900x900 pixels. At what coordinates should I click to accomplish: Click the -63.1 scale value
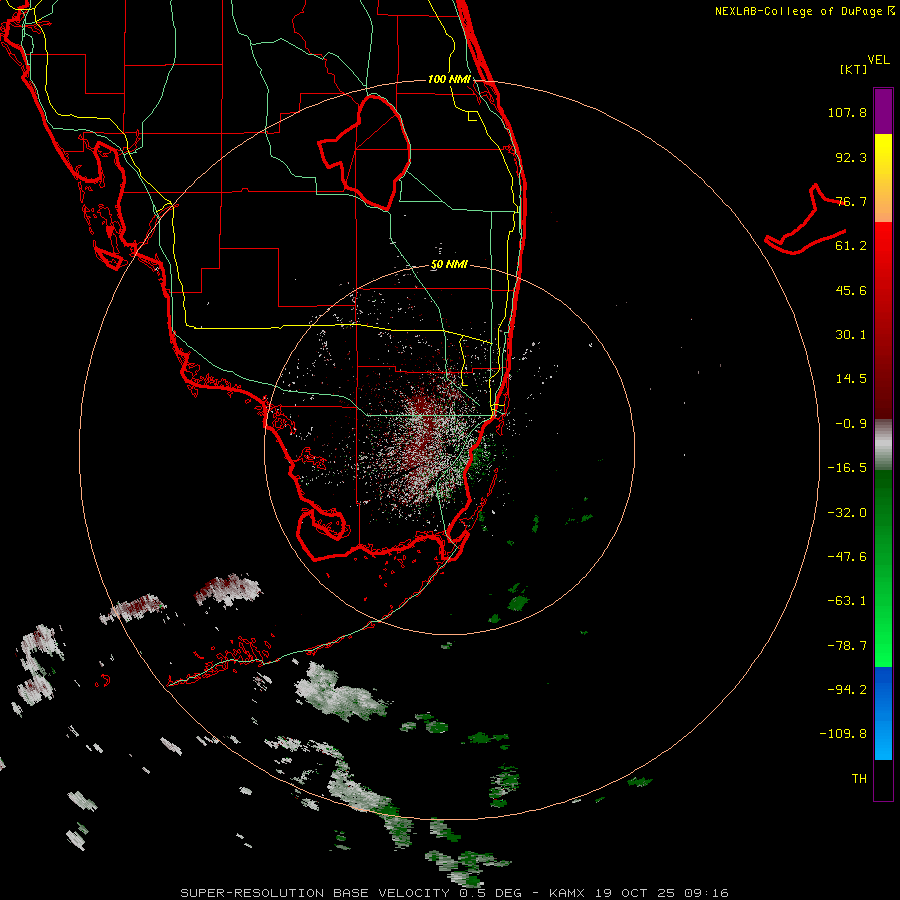[847, 601]
